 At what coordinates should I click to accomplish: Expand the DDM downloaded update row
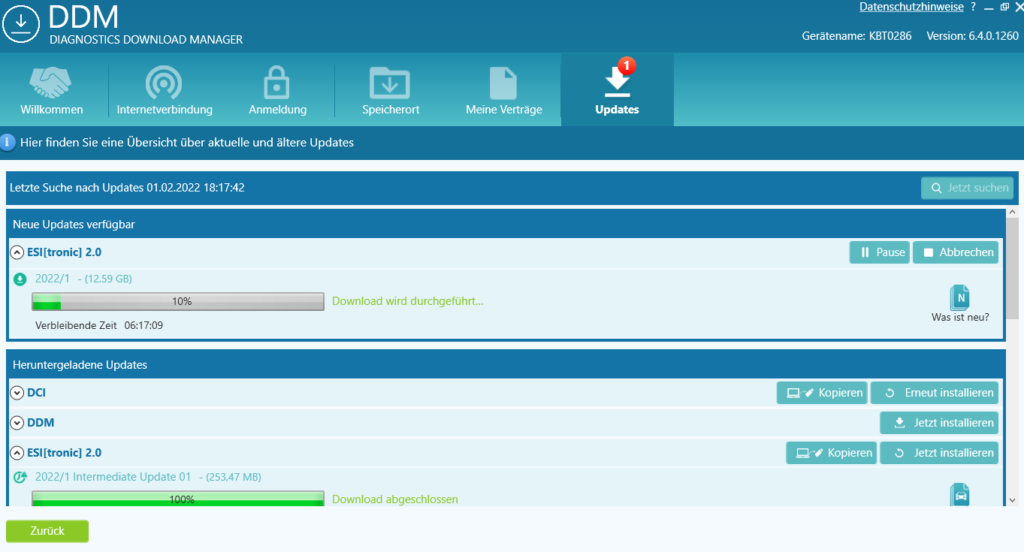point(17,423)
